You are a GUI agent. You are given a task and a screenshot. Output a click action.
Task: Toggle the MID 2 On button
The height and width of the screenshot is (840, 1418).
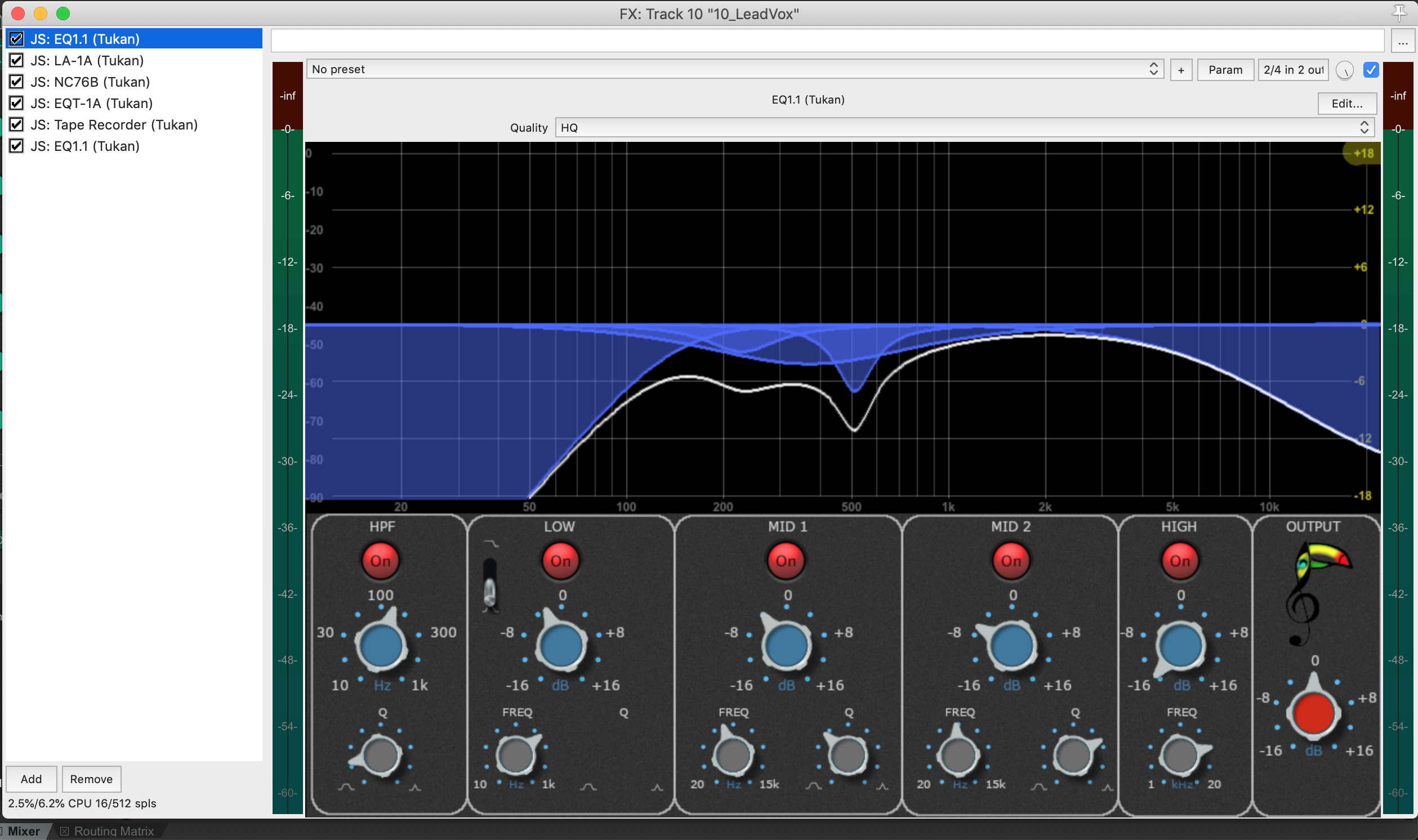[x=1011, y=560]
